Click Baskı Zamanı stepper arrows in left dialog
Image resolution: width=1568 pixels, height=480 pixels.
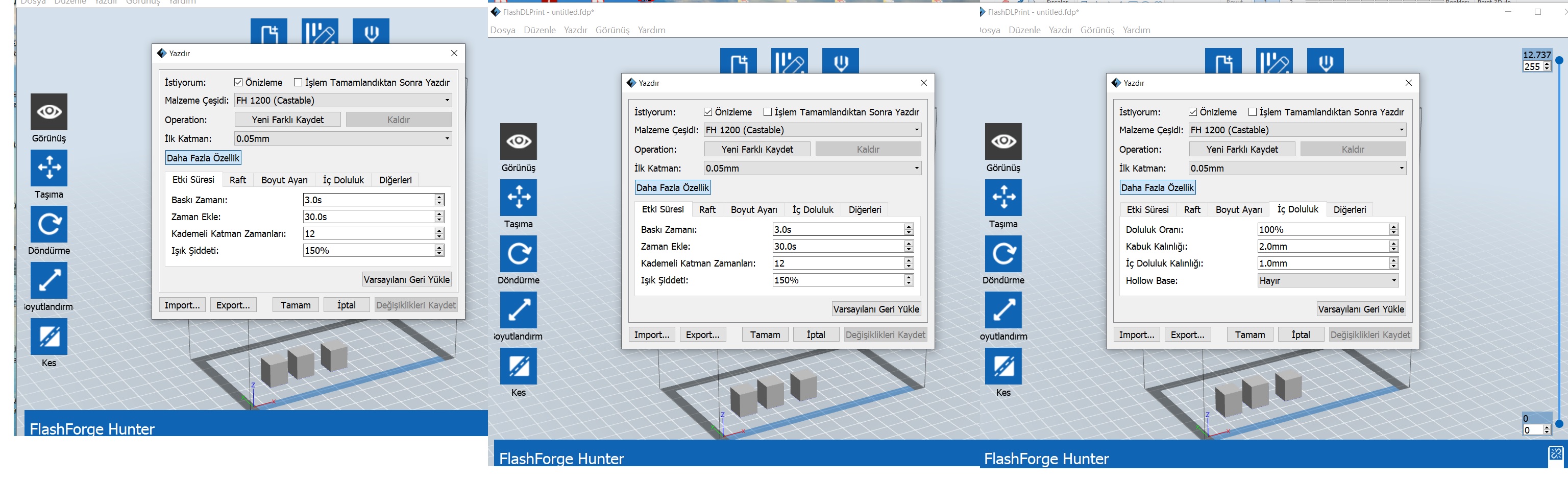439,200
